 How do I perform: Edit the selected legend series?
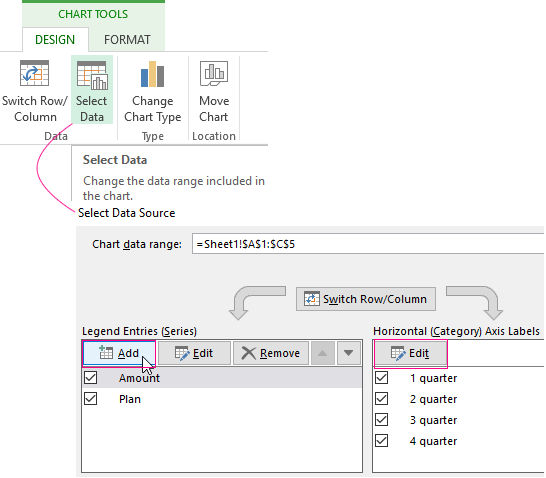194,353
